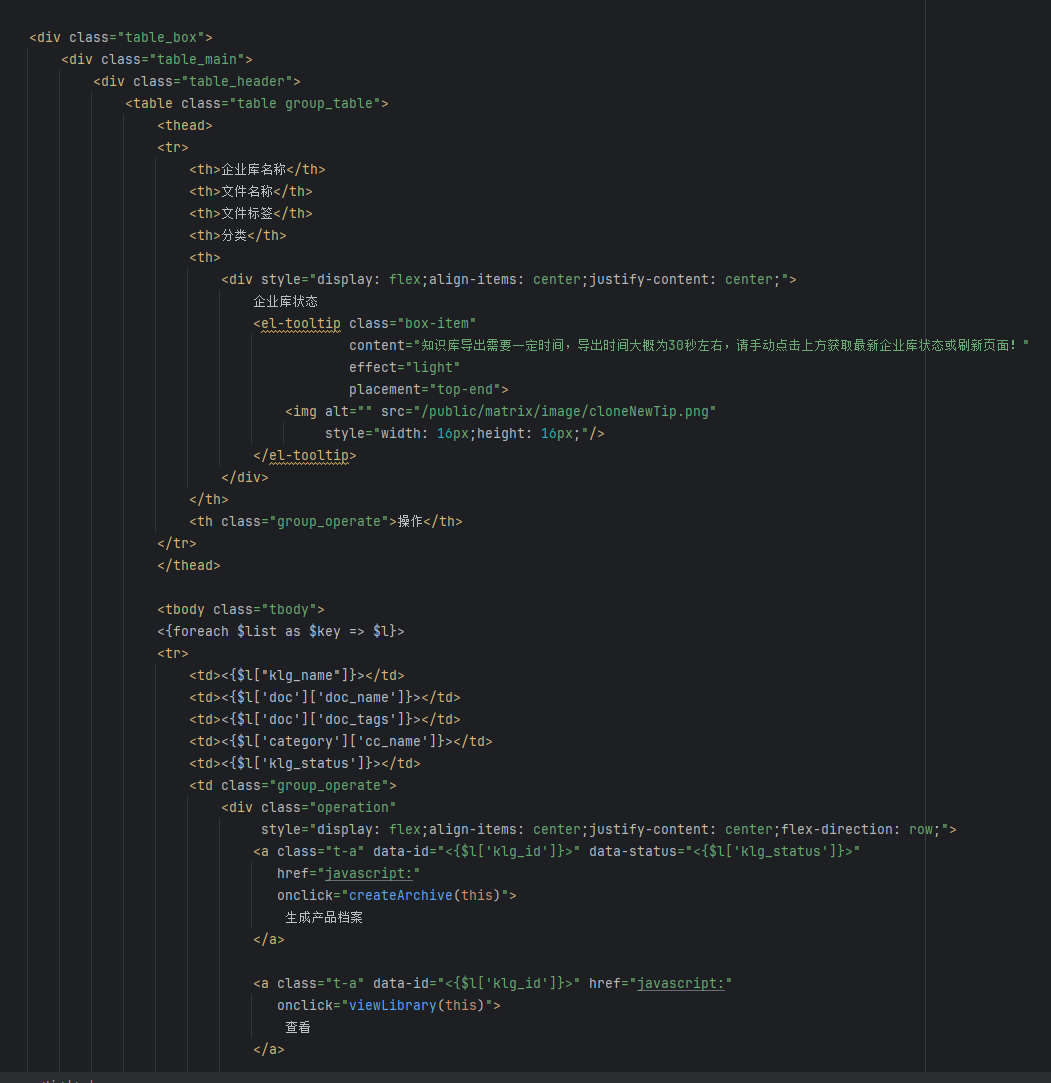Image resolution: width=1051 pixels, height=1083 pixels.
Task: Click the td doc_tags line
Action: tap(325, 720)
